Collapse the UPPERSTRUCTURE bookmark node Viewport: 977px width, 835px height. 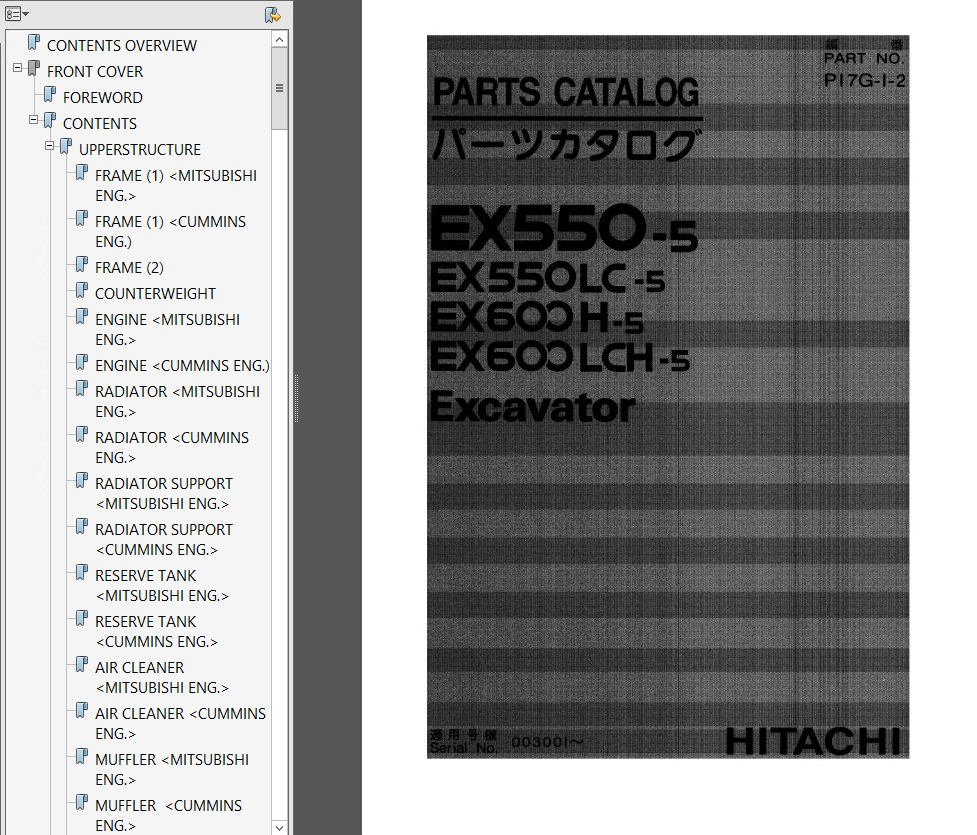click(49, 146)
